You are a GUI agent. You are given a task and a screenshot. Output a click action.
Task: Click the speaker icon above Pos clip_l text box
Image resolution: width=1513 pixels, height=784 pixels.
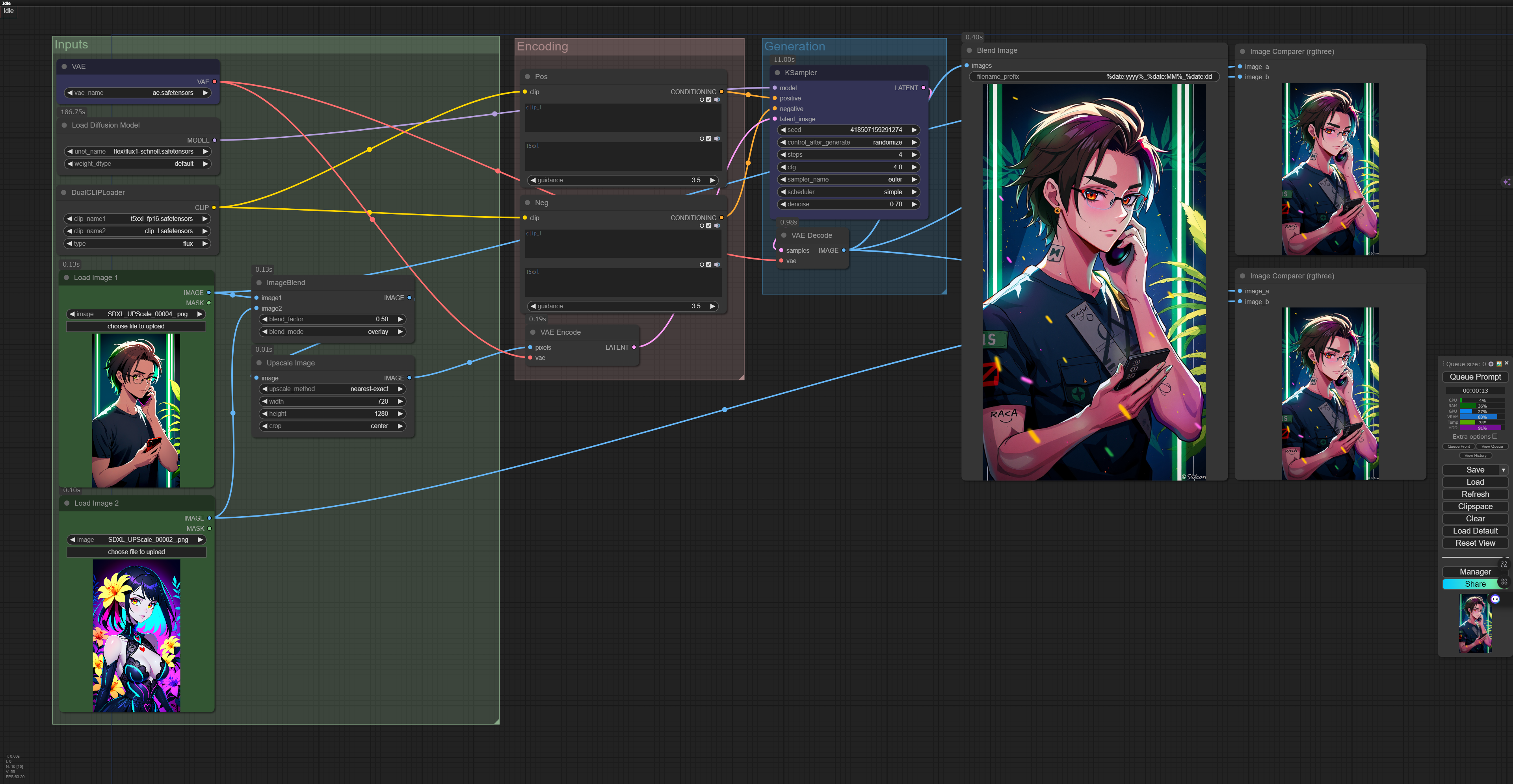[717, 100]
